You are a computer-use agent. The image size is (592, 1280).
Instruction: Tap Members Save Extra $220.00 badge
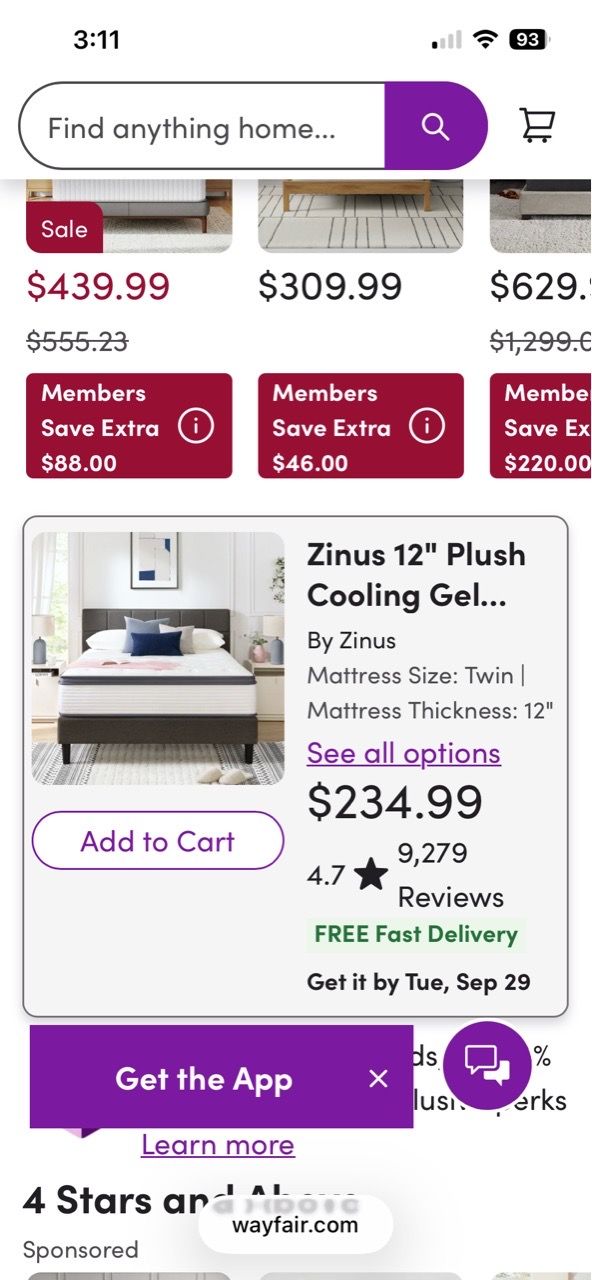pos(541,426)
